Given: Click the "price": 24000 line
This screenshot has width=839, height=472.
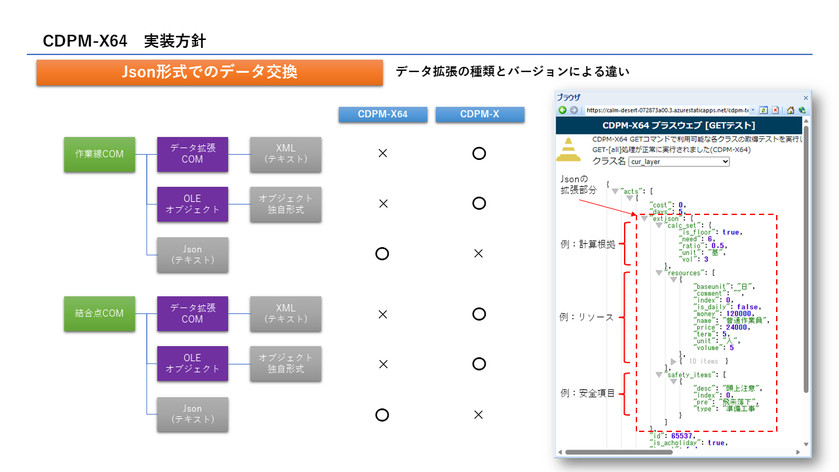Looking at the screenshot, I should tap(720, 327).
